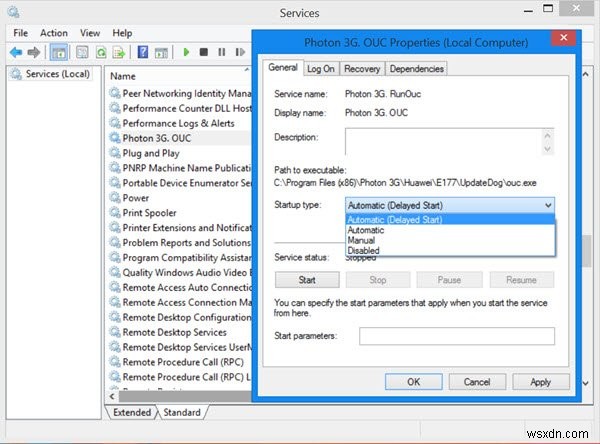
Task: Open the Action menu
Action: point(54,33)
